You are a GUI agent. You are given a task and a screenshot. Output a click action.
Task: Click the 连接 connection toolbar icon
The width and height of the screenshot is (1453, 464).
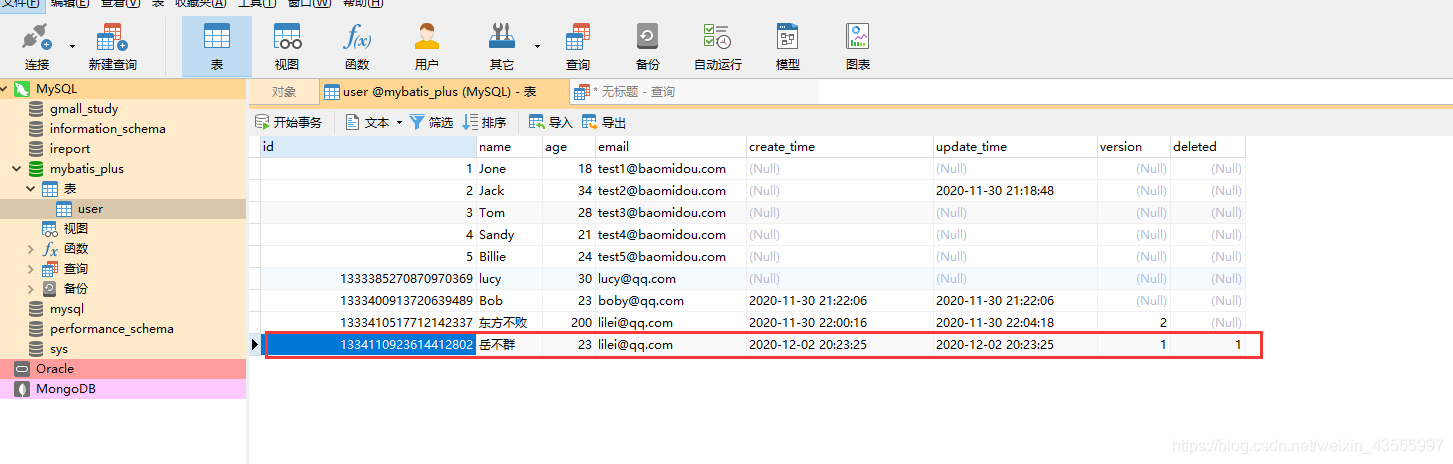coord(37,46)
